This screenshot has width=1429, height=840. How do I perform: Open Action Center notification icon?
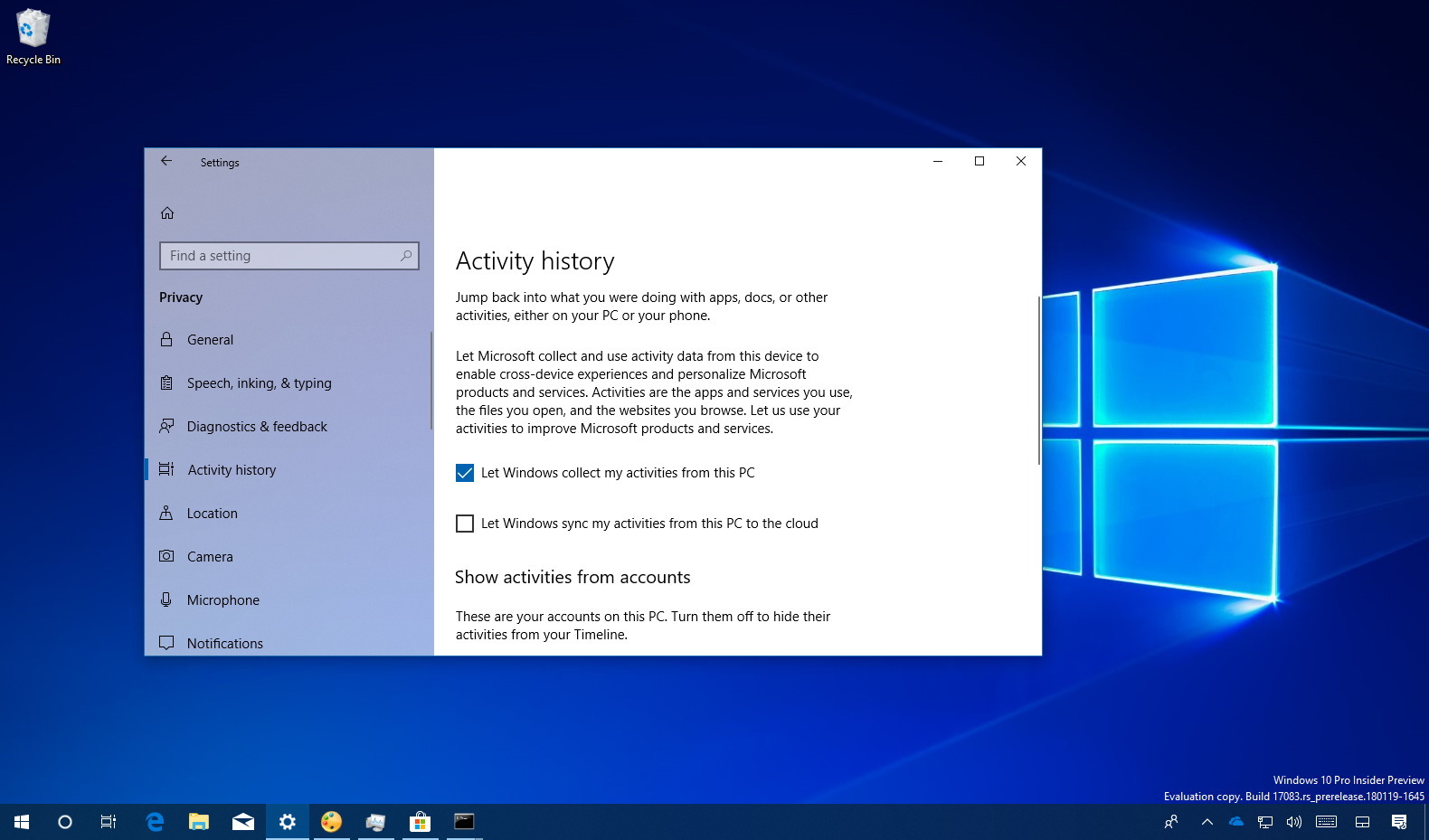(x=1399, y=822)
